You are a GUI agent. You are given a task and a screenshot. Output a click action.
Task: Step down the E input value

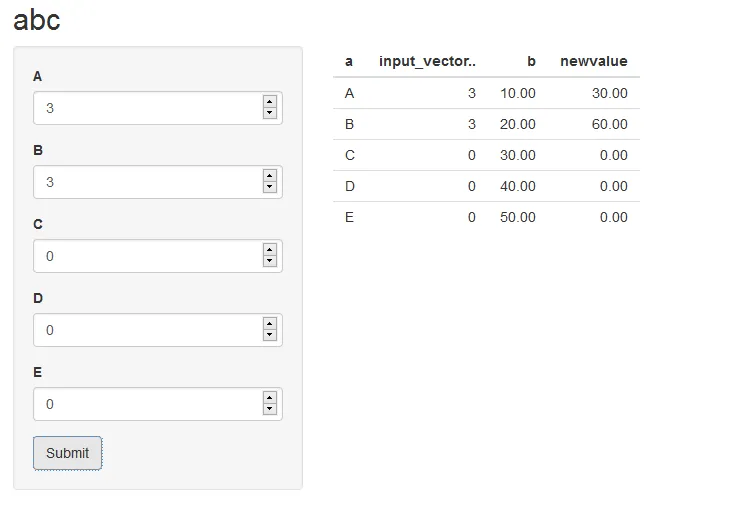pos(269,409)
